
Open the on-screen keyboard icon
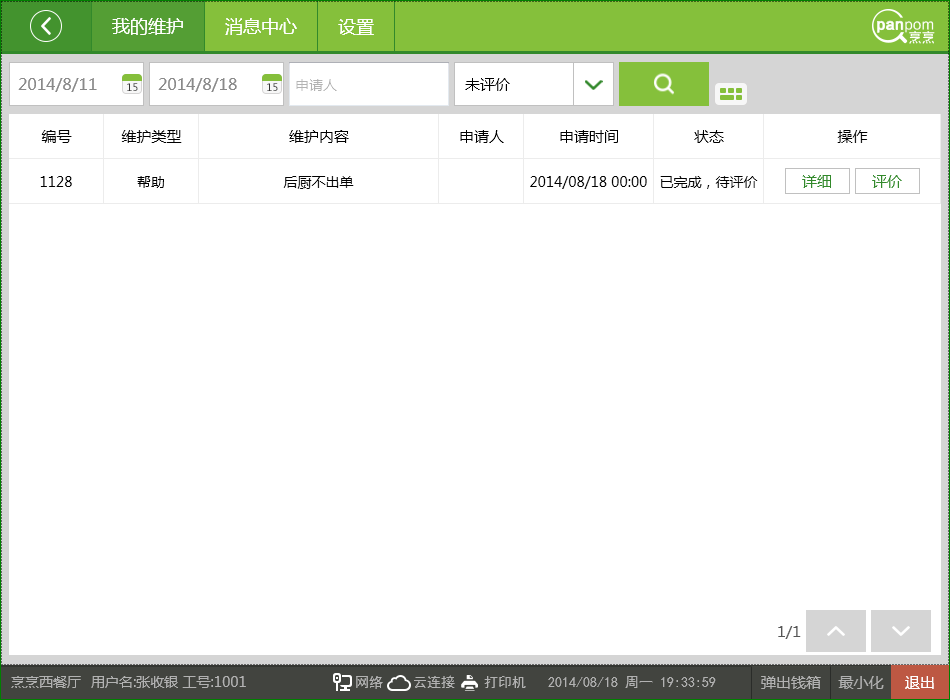coord(731,94)
